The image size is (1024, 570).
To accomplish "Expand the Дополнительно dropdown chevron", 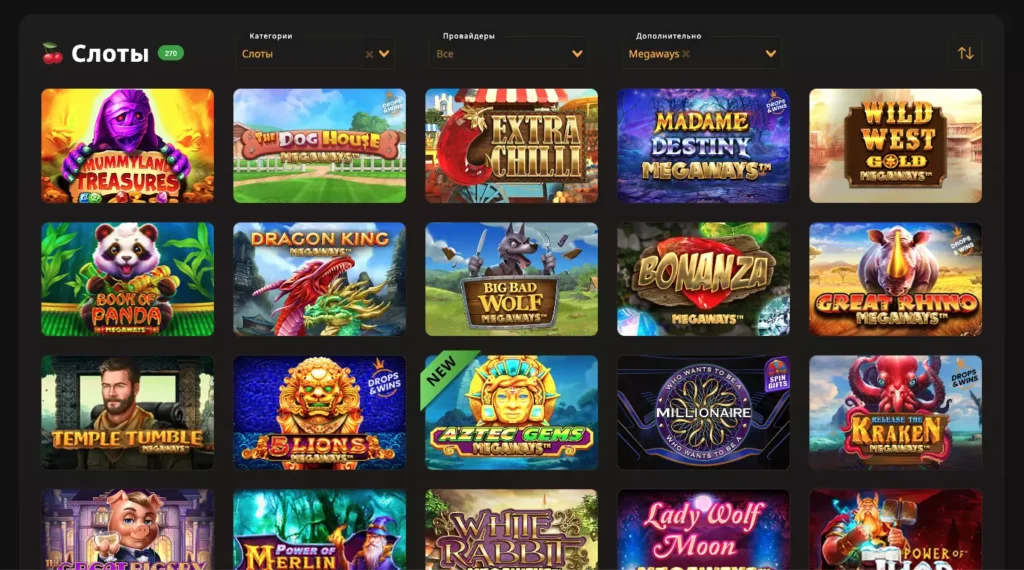I will (x=771, y=54).
